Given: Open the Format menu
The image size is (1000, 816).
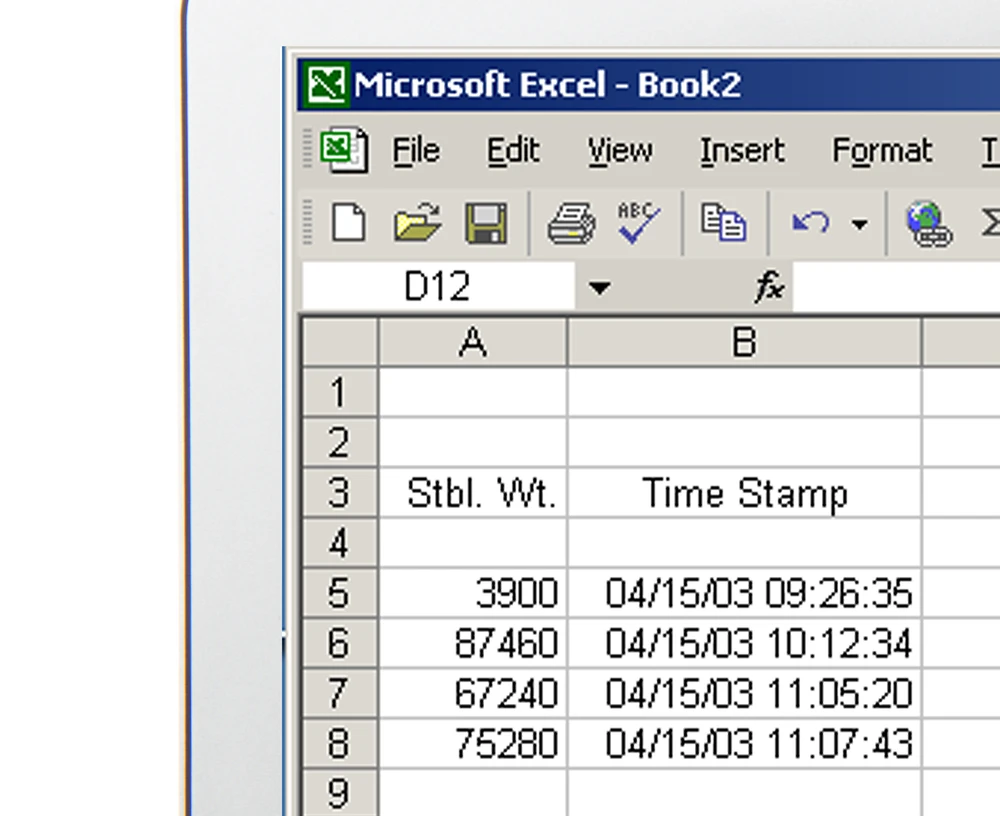Looking at the screenshot, I should [881, 151].
